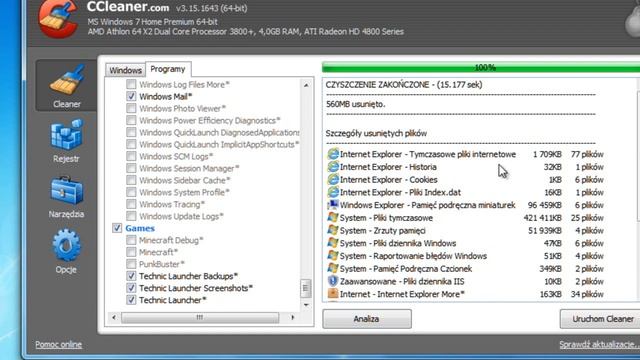
Task: Select the Minecraft* list entry label
Action: tap(158, 252)
